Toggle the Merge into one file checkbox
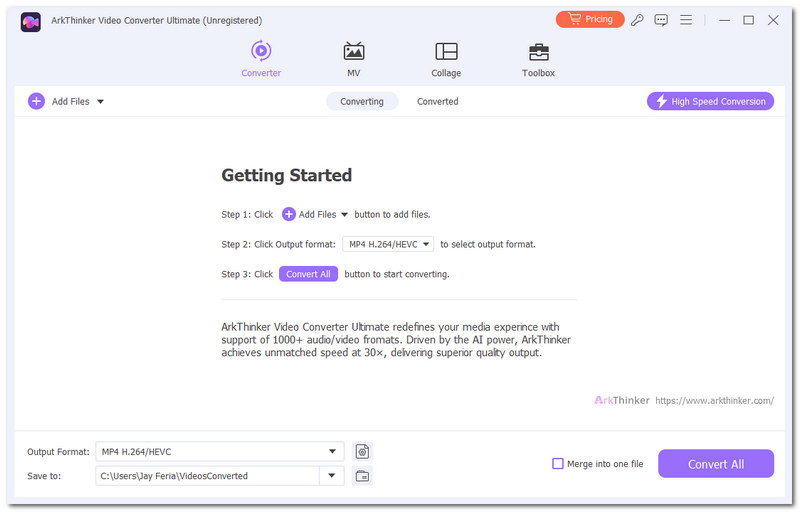This screenshot has width=800, height=512. pyautogui.click(x=558, y=464)
